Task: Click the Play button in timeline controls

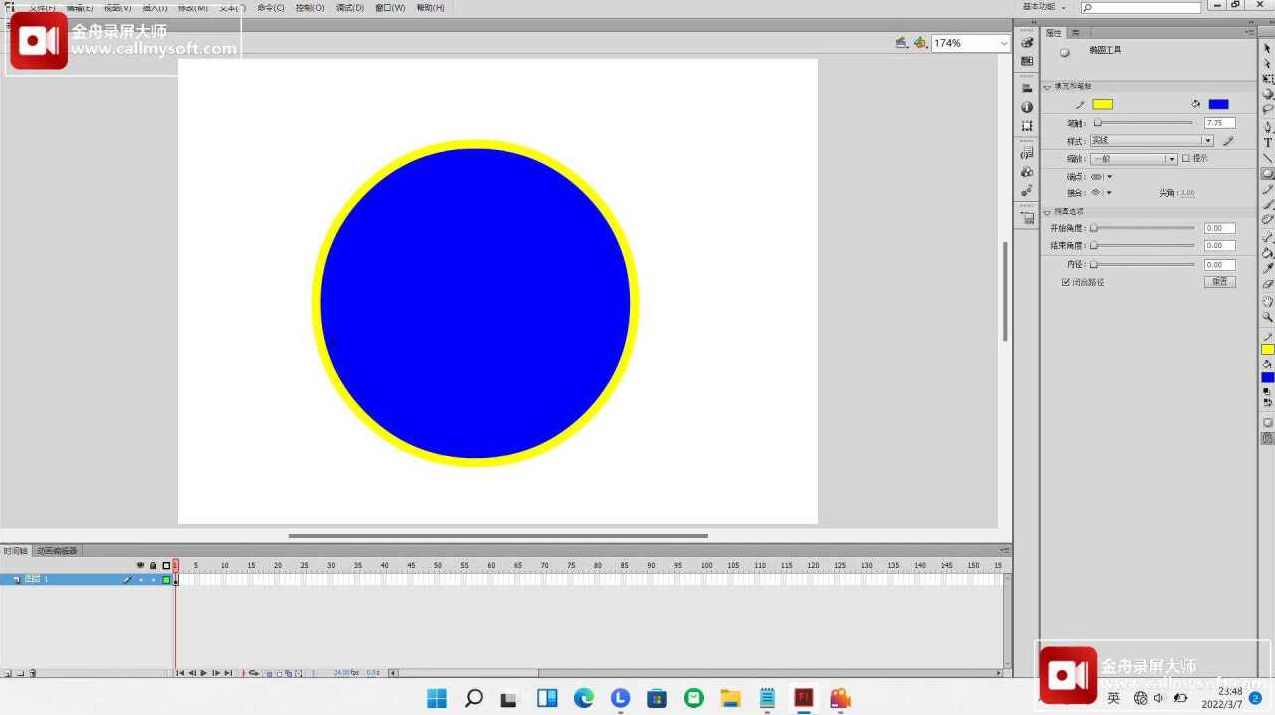Action: tap(203, 673)
